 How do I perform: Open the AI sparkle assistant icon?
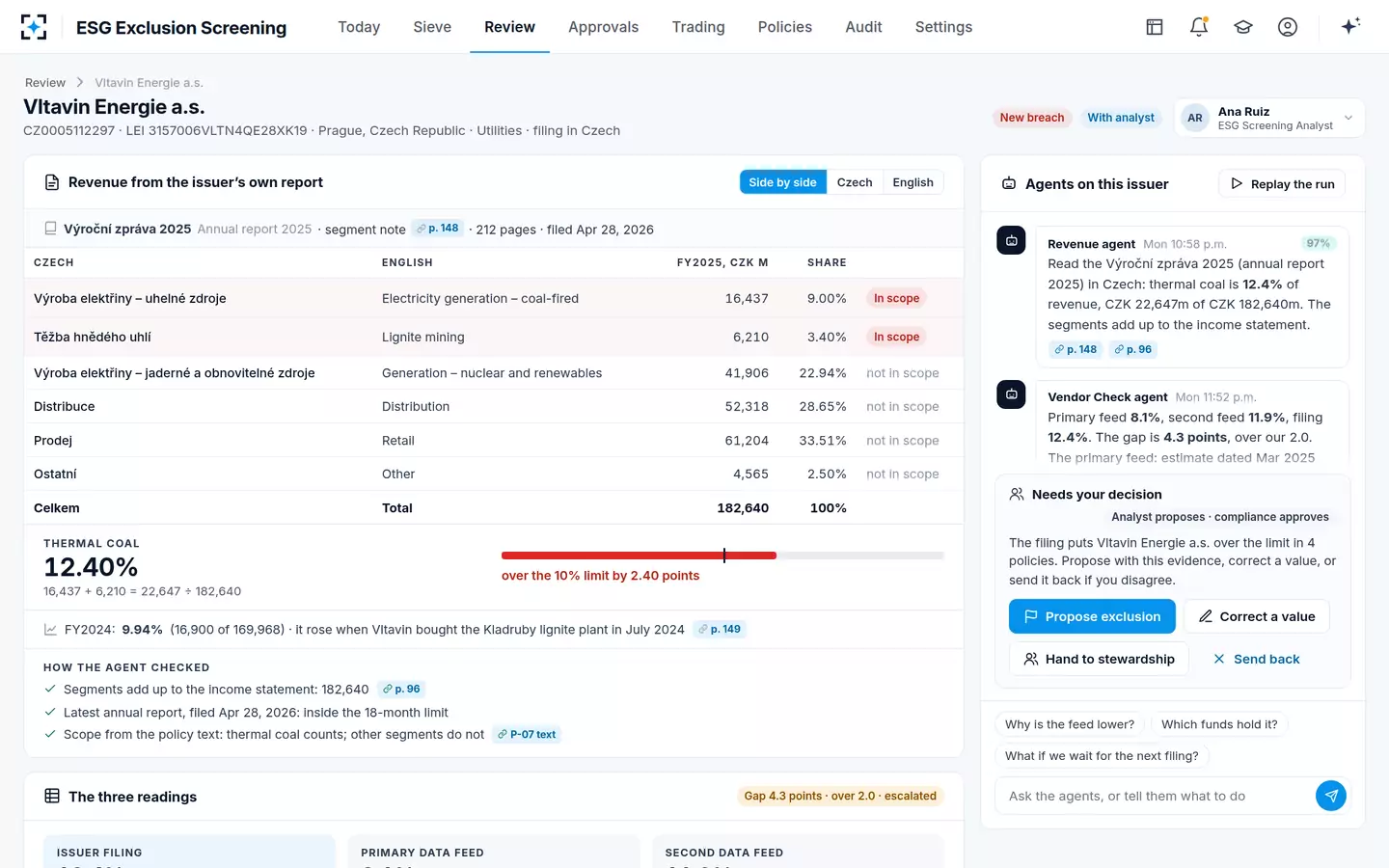1350,26
